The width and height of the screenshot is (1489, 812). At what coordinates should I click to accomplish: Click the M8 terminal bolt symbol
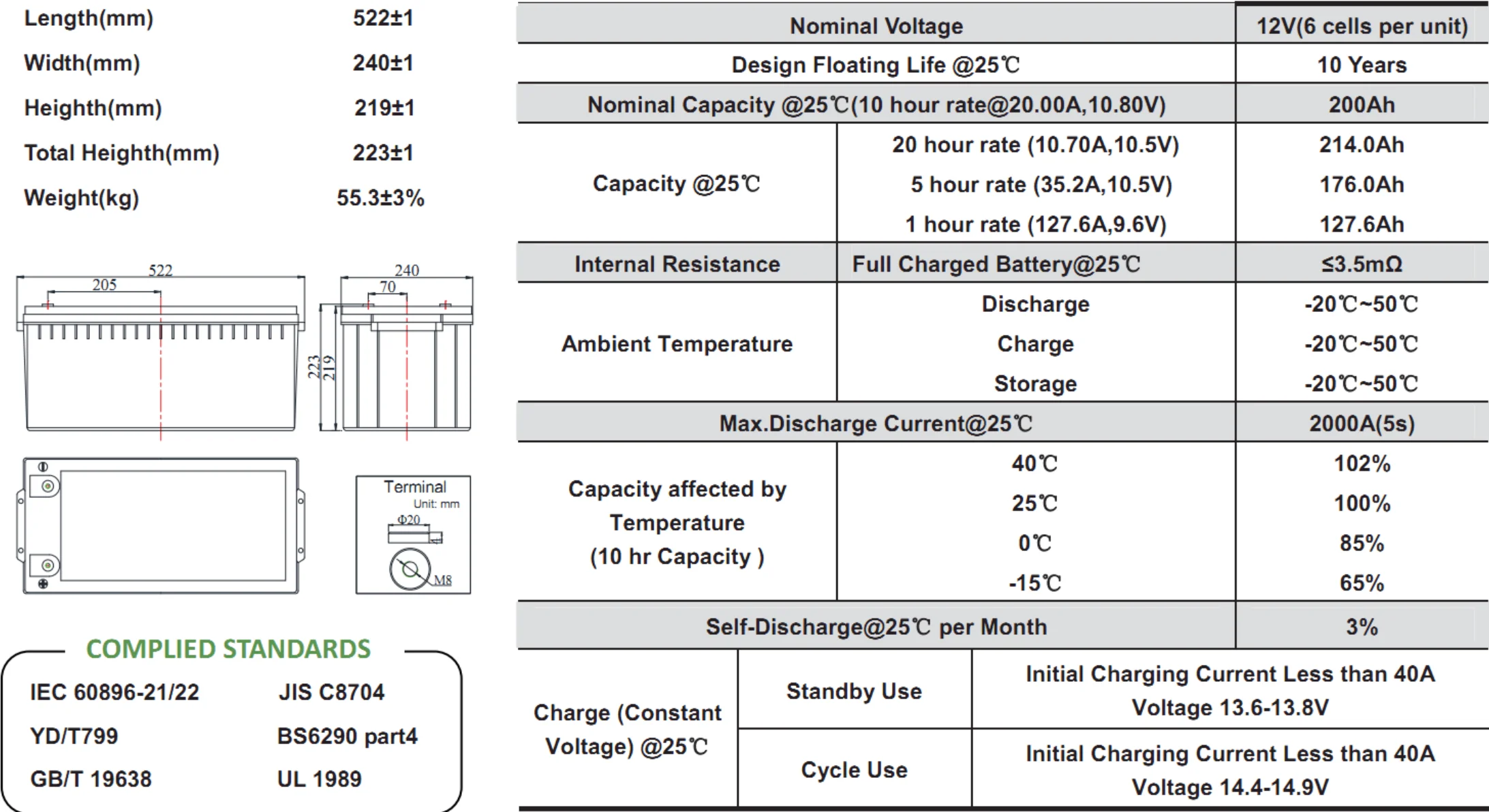[x=410, y=569]
